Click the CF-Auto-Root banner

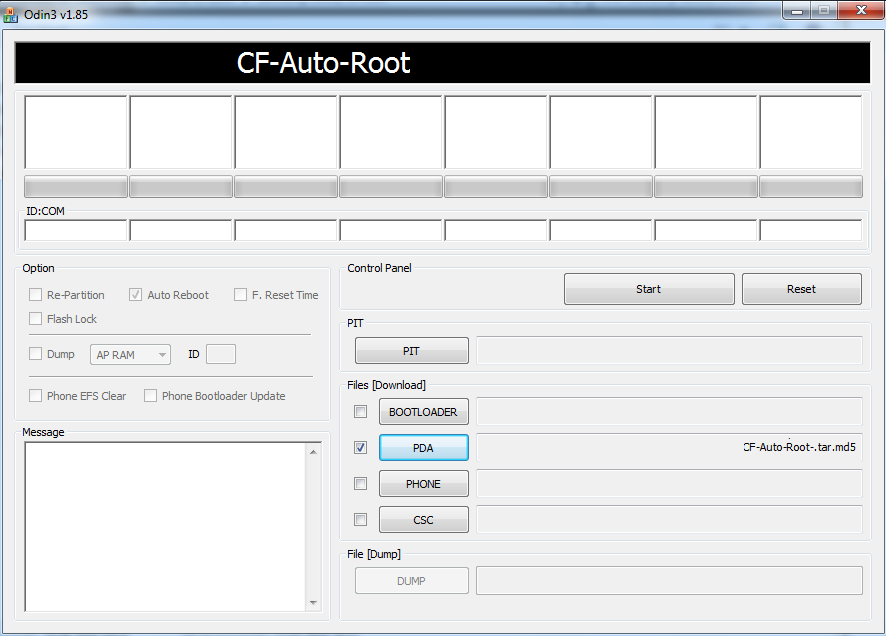pos(442,63)
